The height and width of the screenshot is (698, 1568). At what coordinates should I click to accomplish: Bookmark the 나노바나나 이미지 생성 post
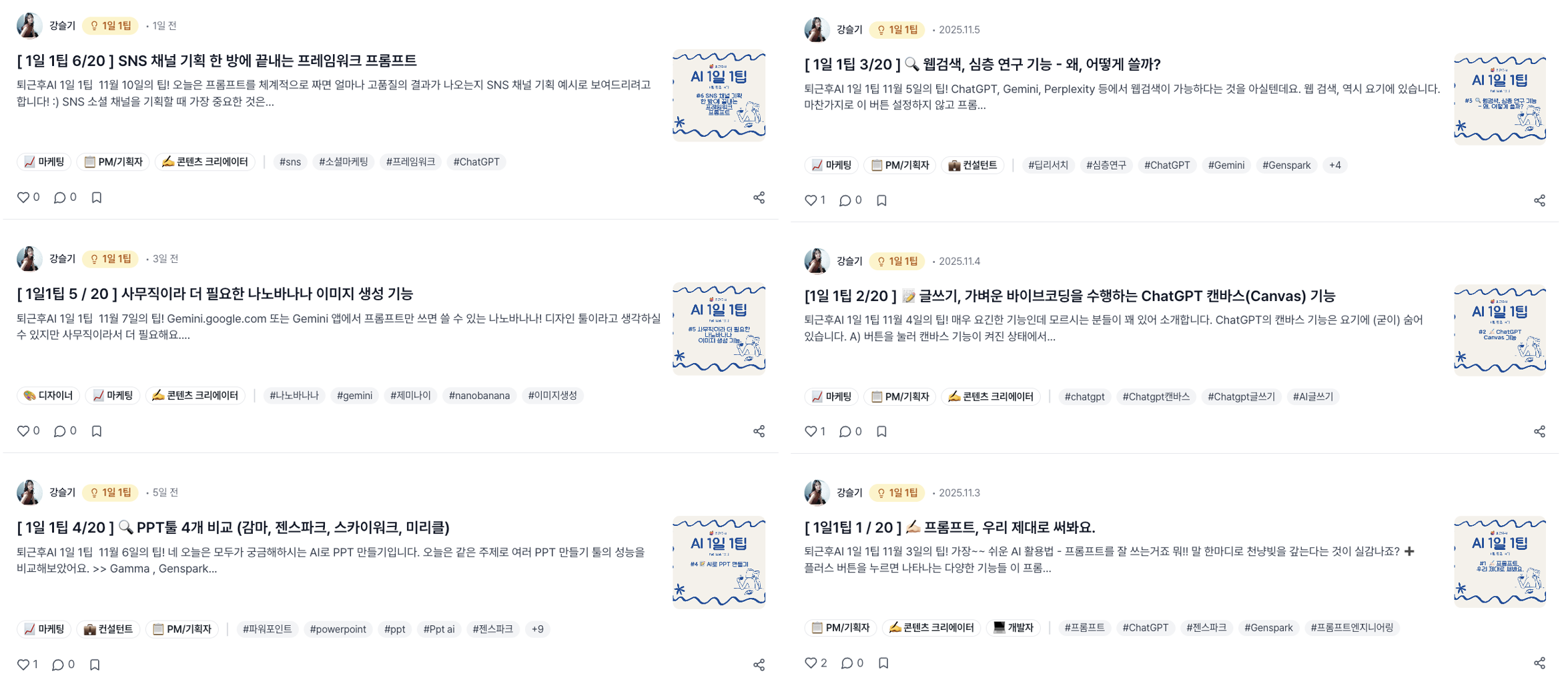(x=97, y=431)
